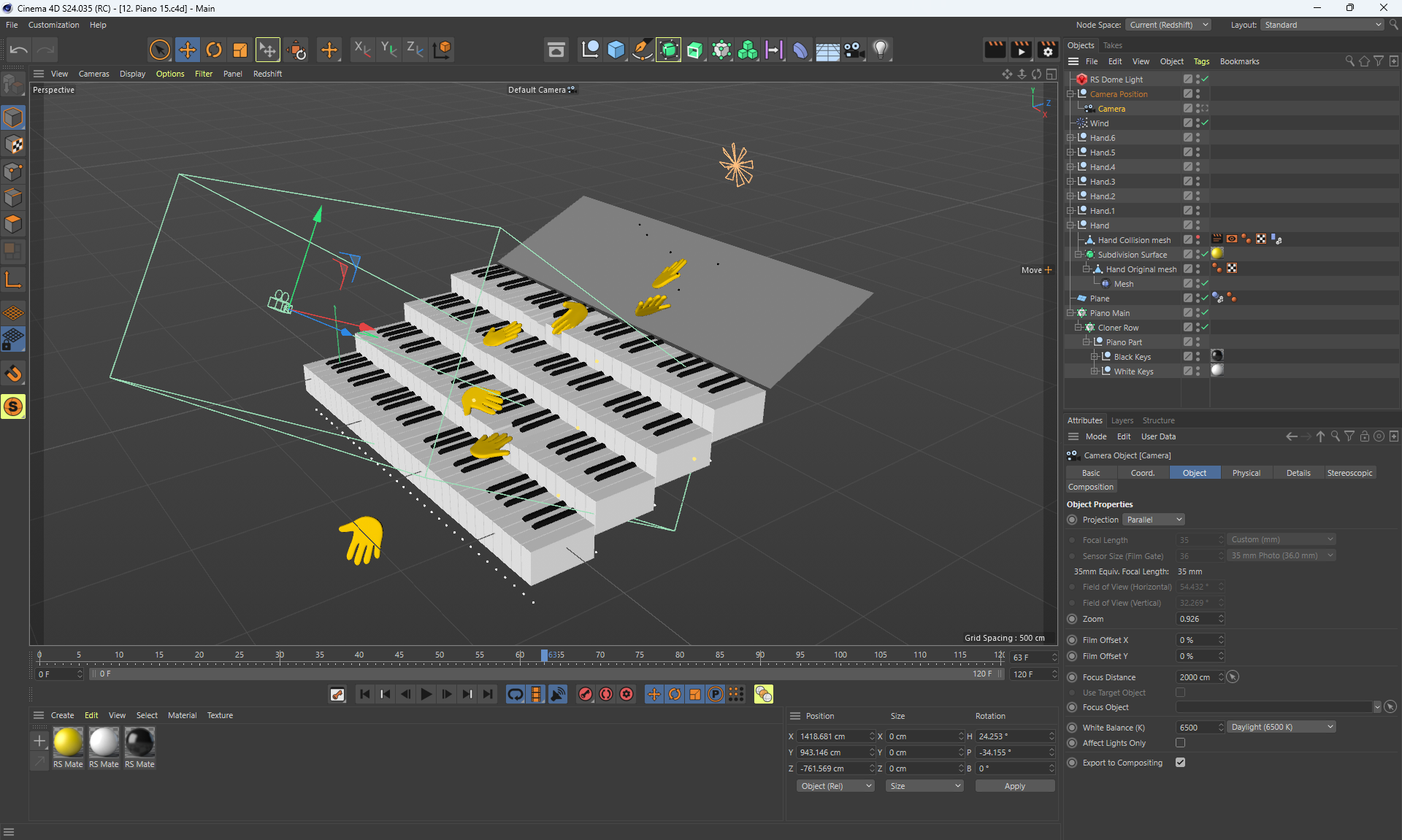Viewport: 1402px width, 840px height.
Task: Switch to the Physical attributes tab
Action: pos(1246,473)
